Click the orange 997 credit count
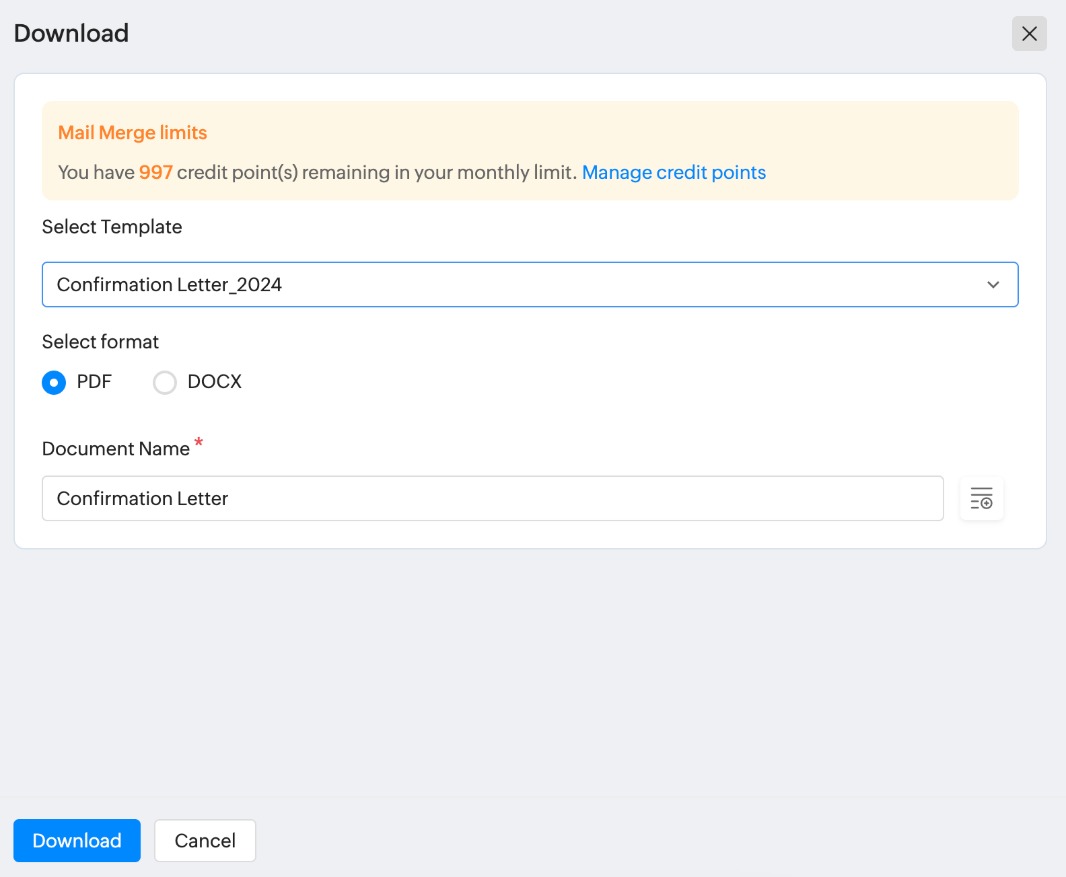 [156, 172]
